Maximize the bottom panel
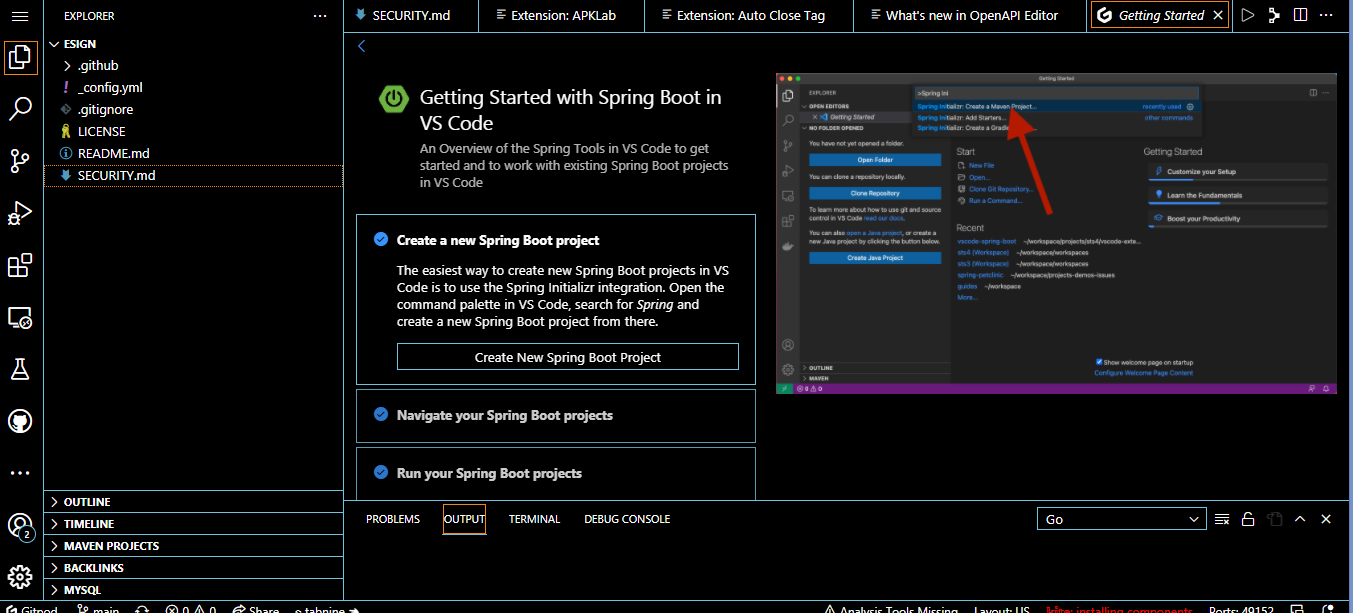 coord(1300,519)
